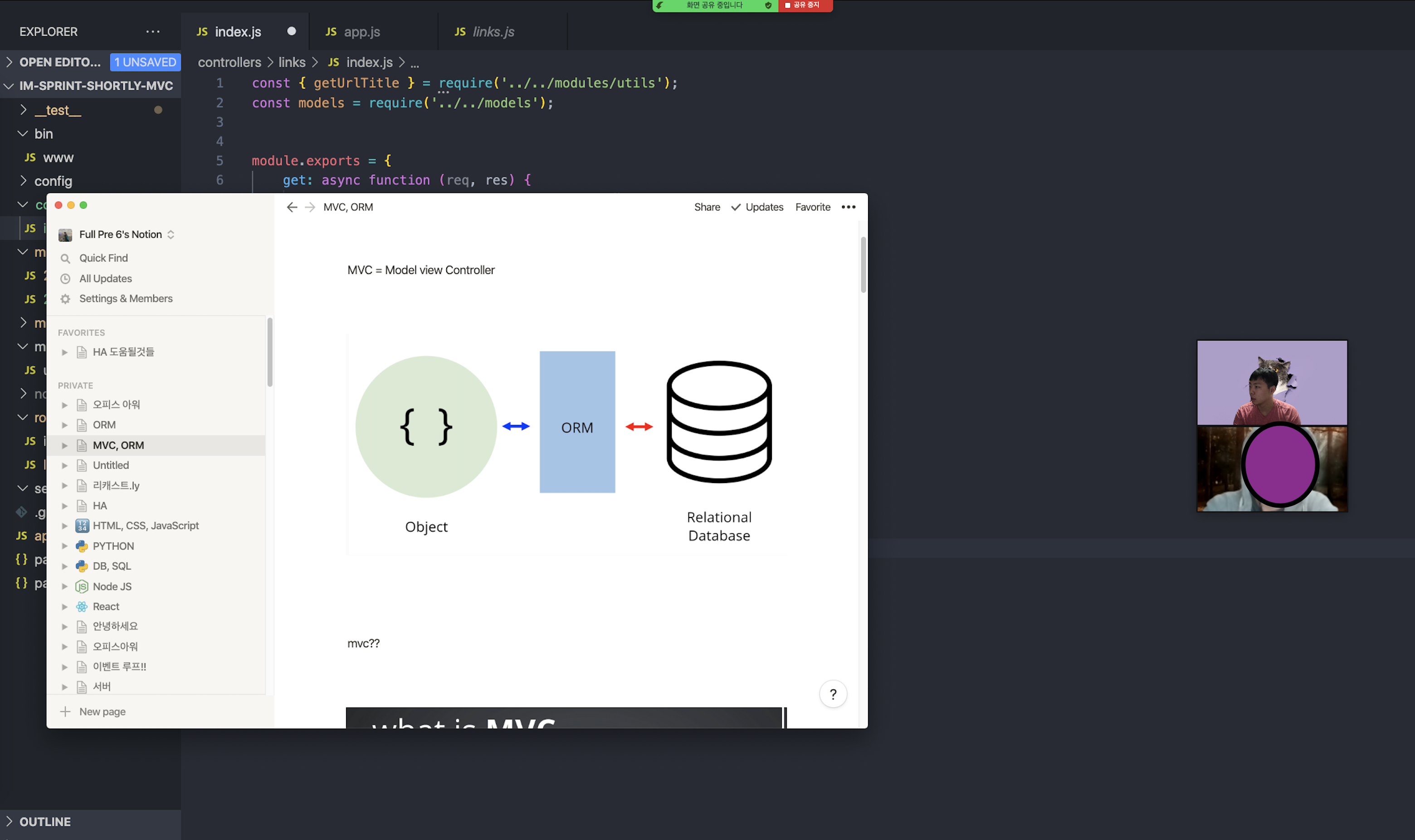1415x840 pixels.
Task: Open Full Pre 6's Notion workspace switcher
Action: click(x=120, y=234)
